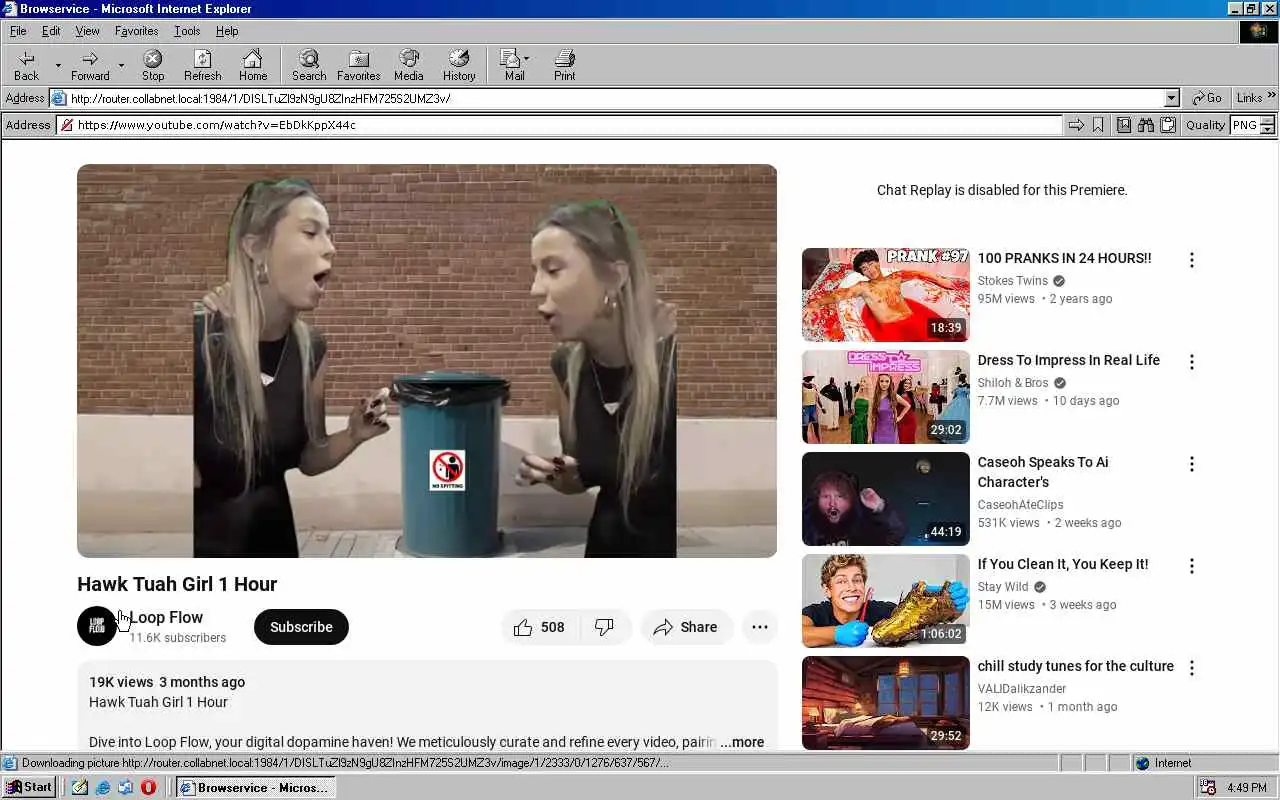The height and width of the screenshot is (800, 1280).
Task: Expand description with ...more
Action: click(742, 742)
